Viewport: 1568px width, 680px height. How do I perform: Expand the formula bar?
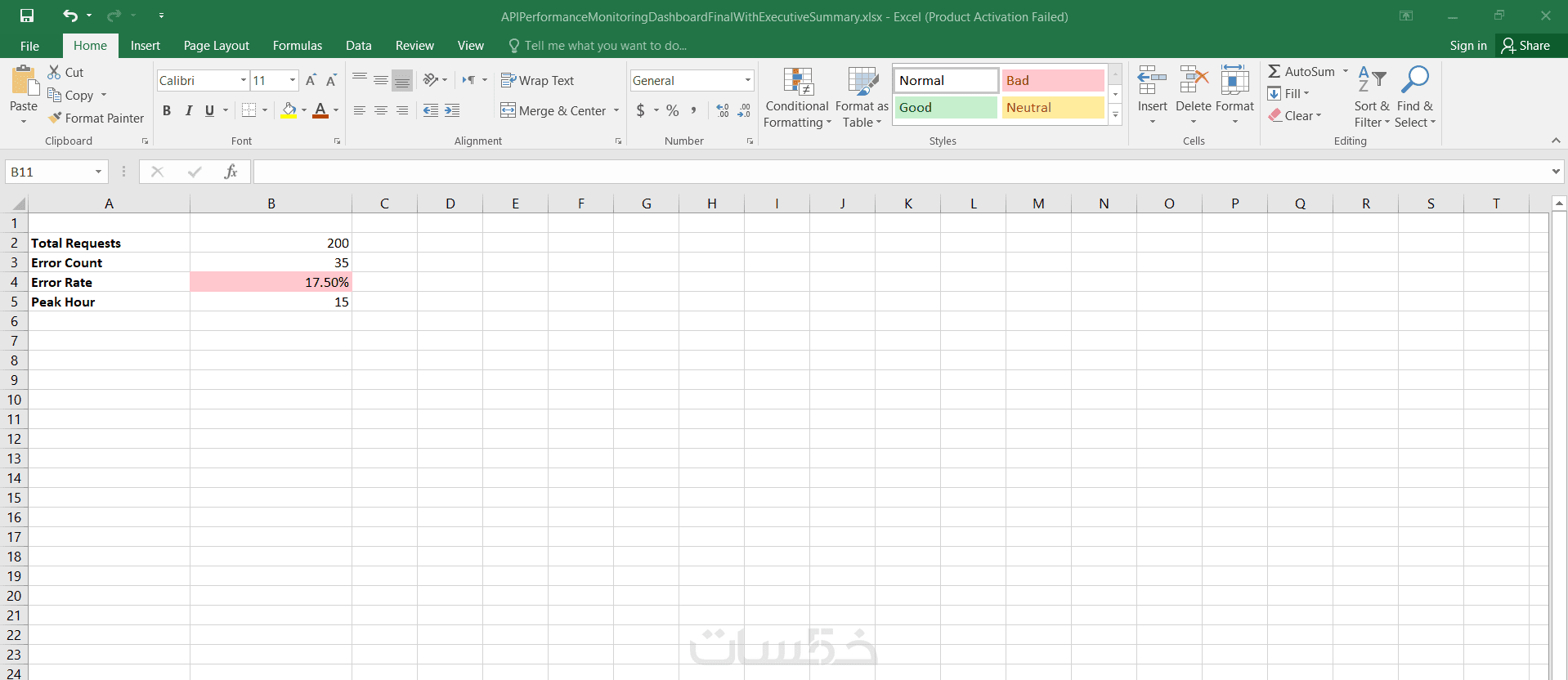[1555, 172]
